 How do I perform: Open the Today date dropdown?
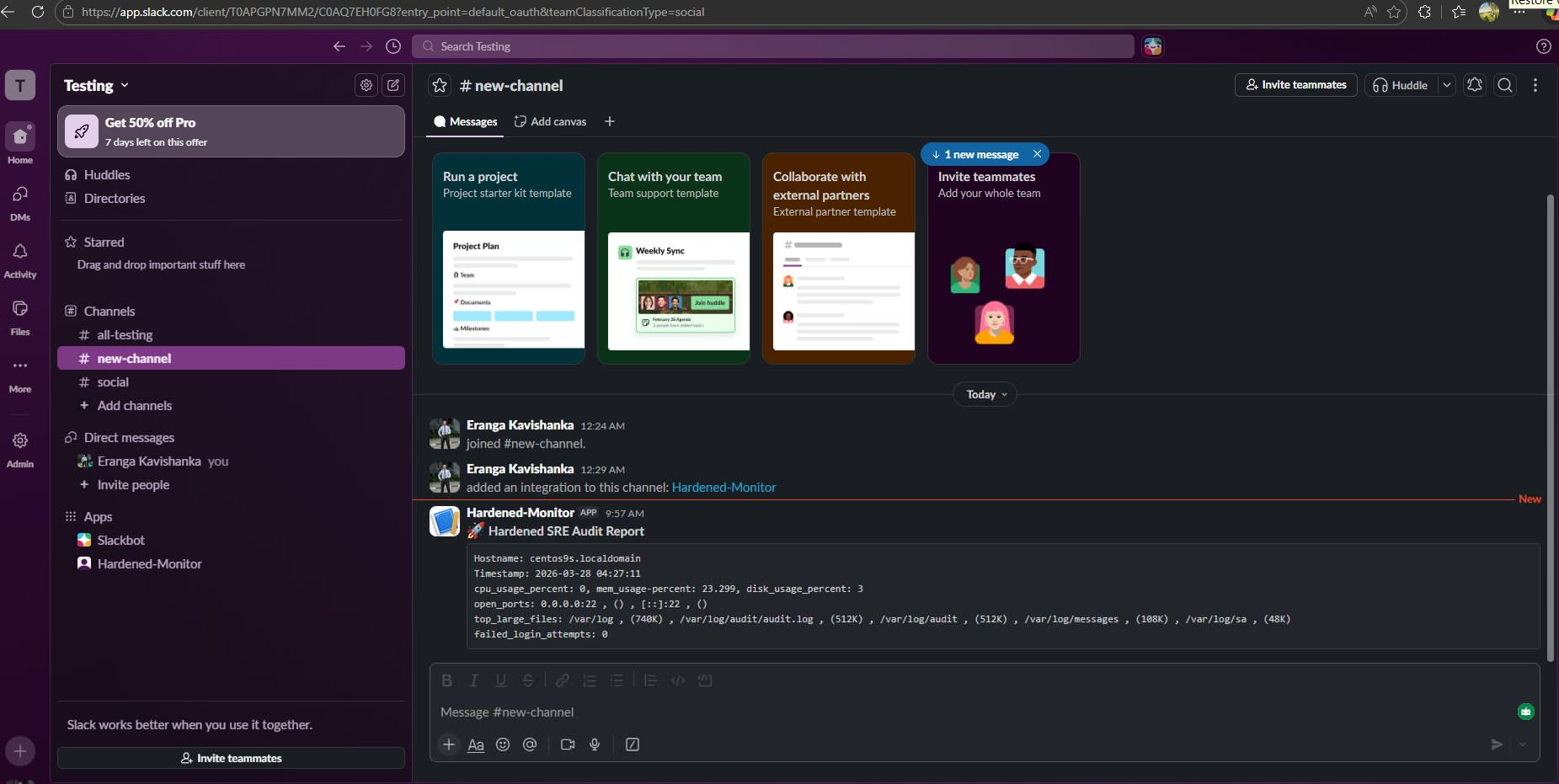(985, 394)
